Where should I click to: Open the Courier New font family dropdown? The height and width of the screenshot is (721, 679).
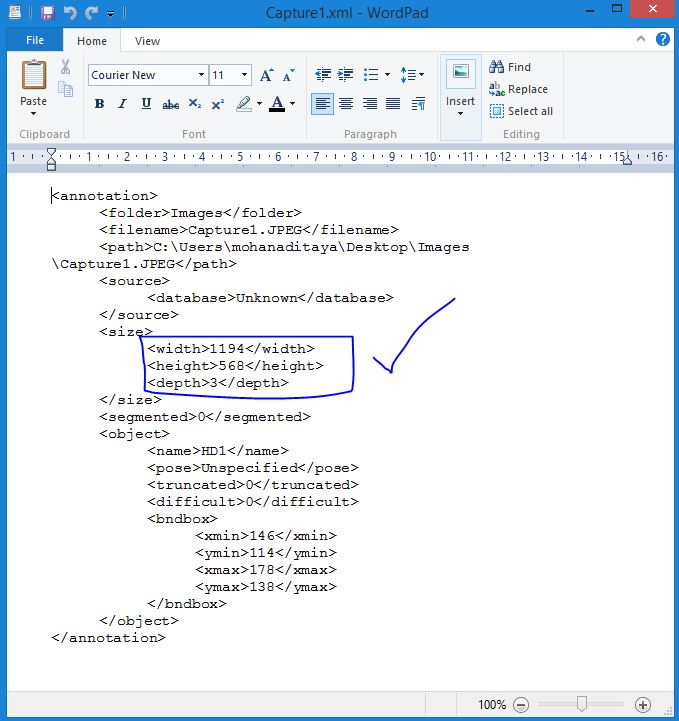[201, 75]
